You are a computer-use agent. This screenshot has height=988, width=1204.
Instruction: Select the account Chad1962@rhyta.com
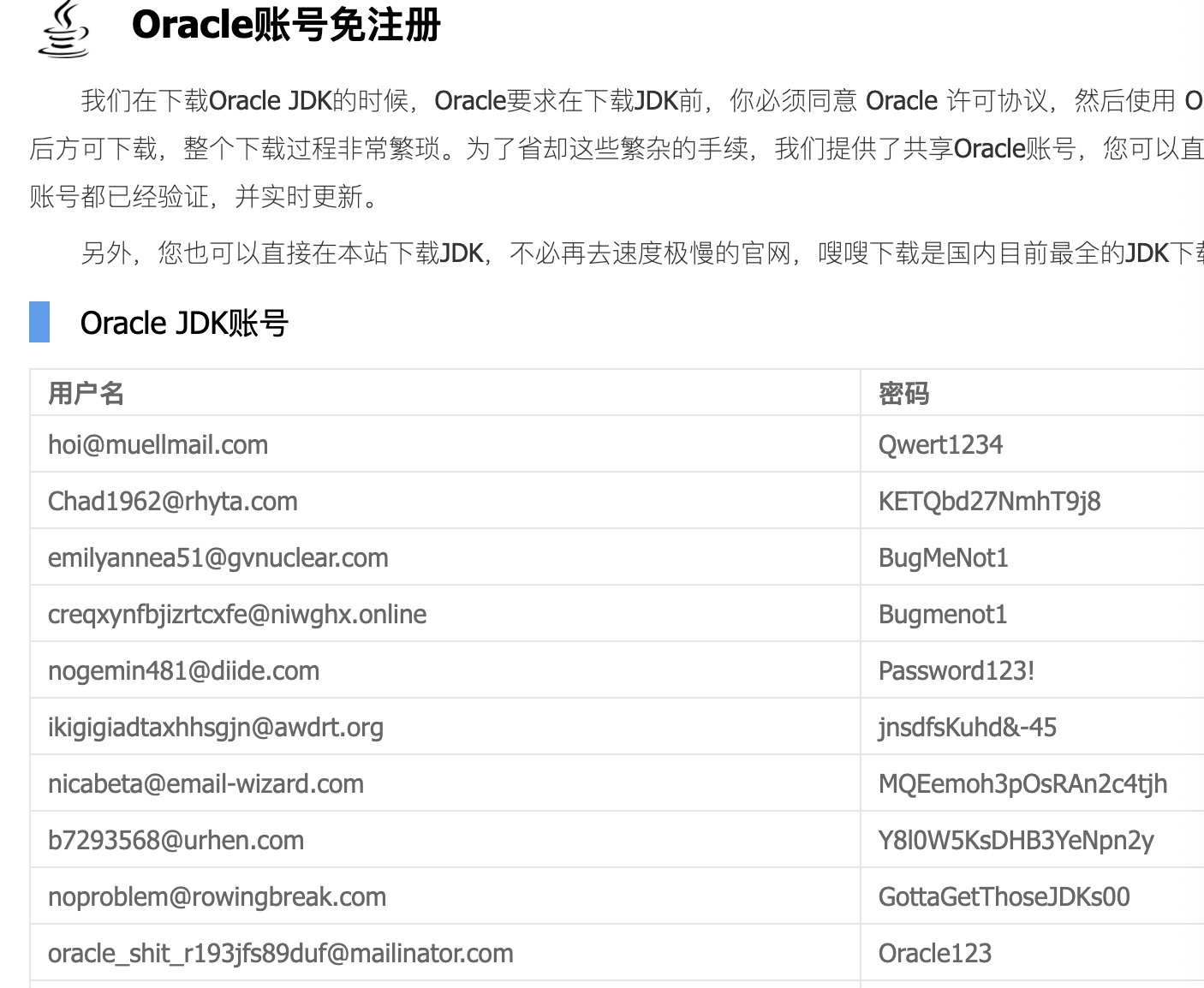pyautogui.click(x=172, y=501)
